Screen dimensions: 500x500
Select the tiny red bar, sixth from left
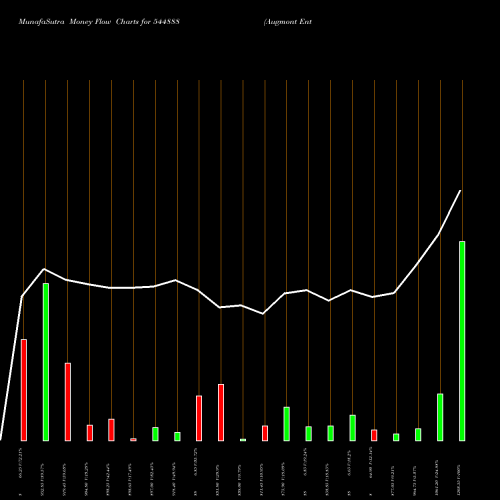[x=133, y=440]
